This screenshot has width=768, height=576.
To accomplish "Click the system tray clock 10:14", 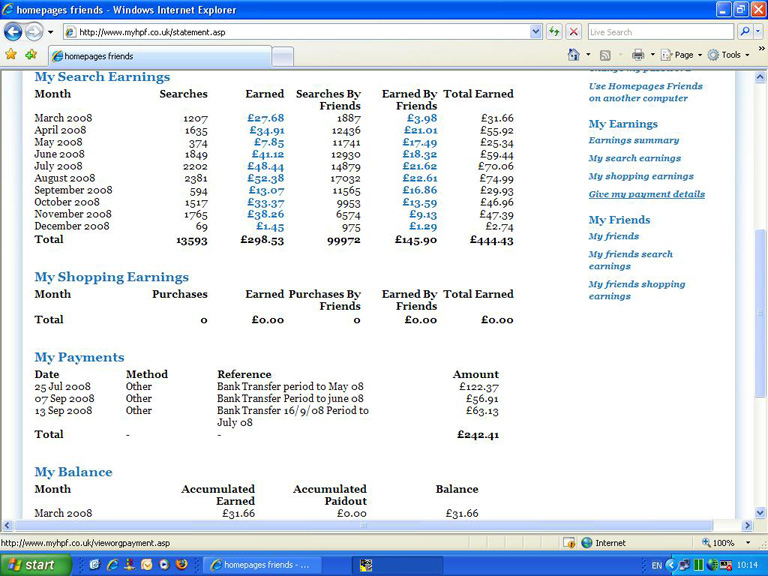I will pos(747,565).
